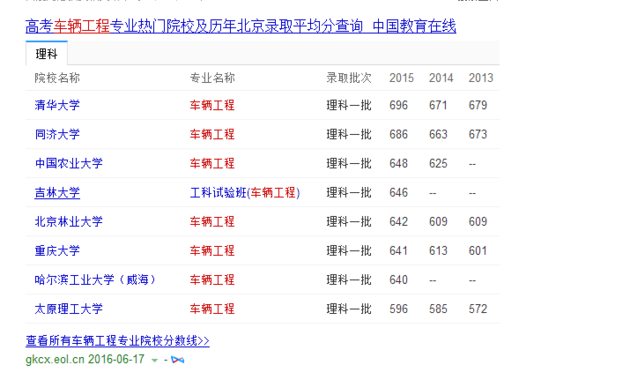Open the 太原理工大学 link
Screen dimensions: 630x380
[x=69, y=309]
